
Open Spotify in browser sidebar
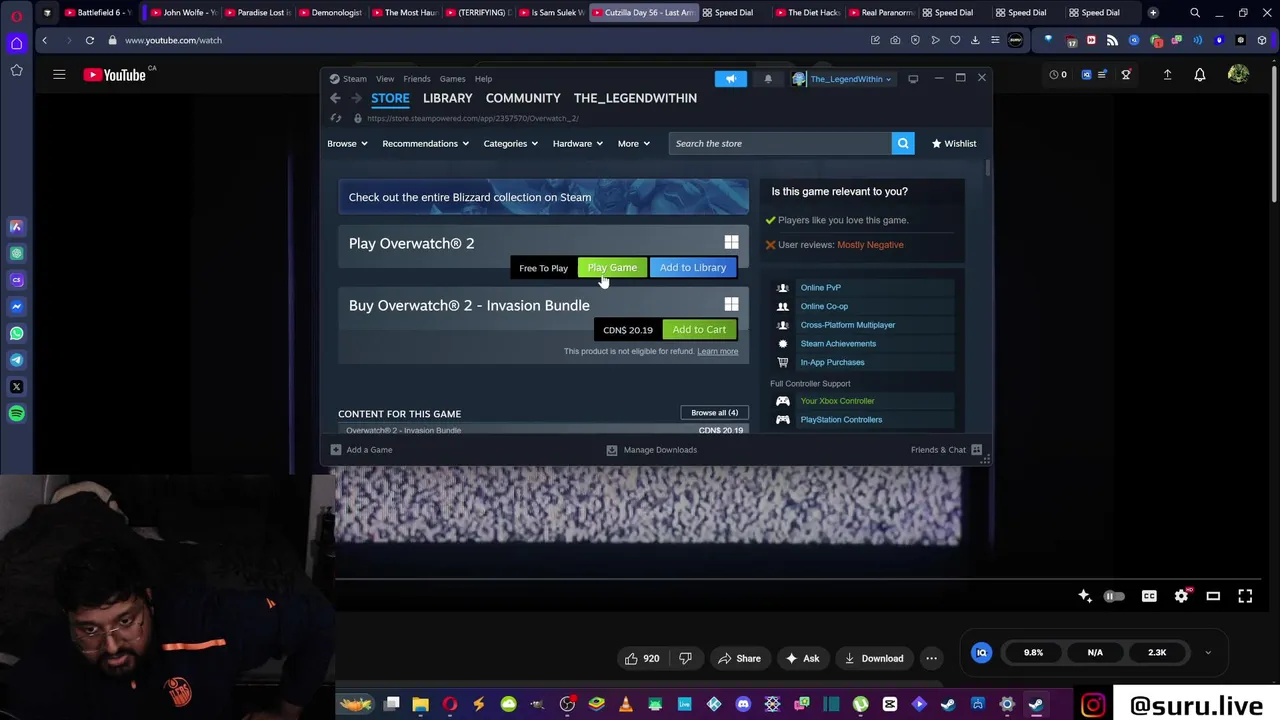(16, 413)
